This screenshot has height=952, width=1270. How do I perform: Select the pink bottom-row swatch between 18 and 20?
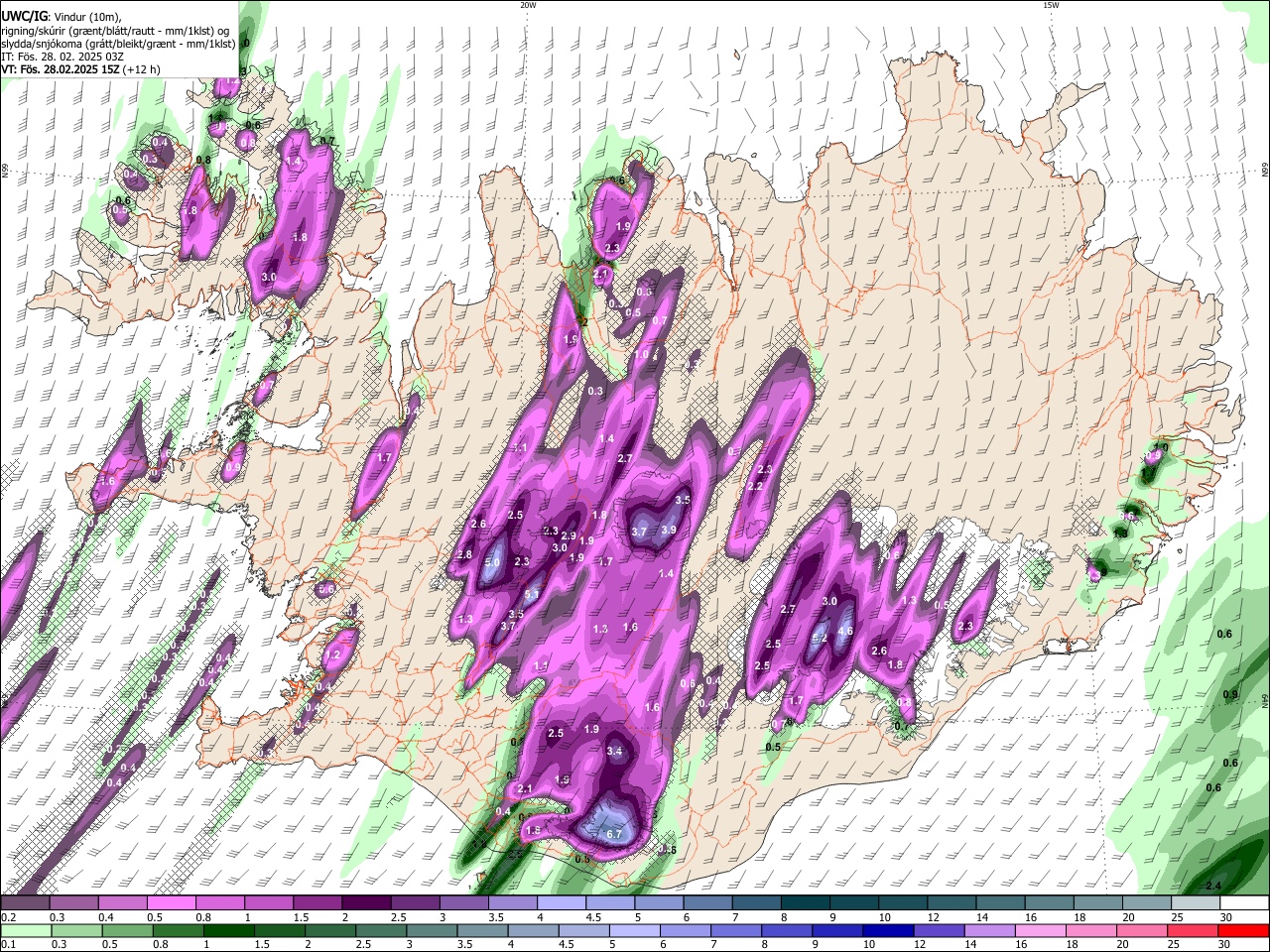[1089, 931]
